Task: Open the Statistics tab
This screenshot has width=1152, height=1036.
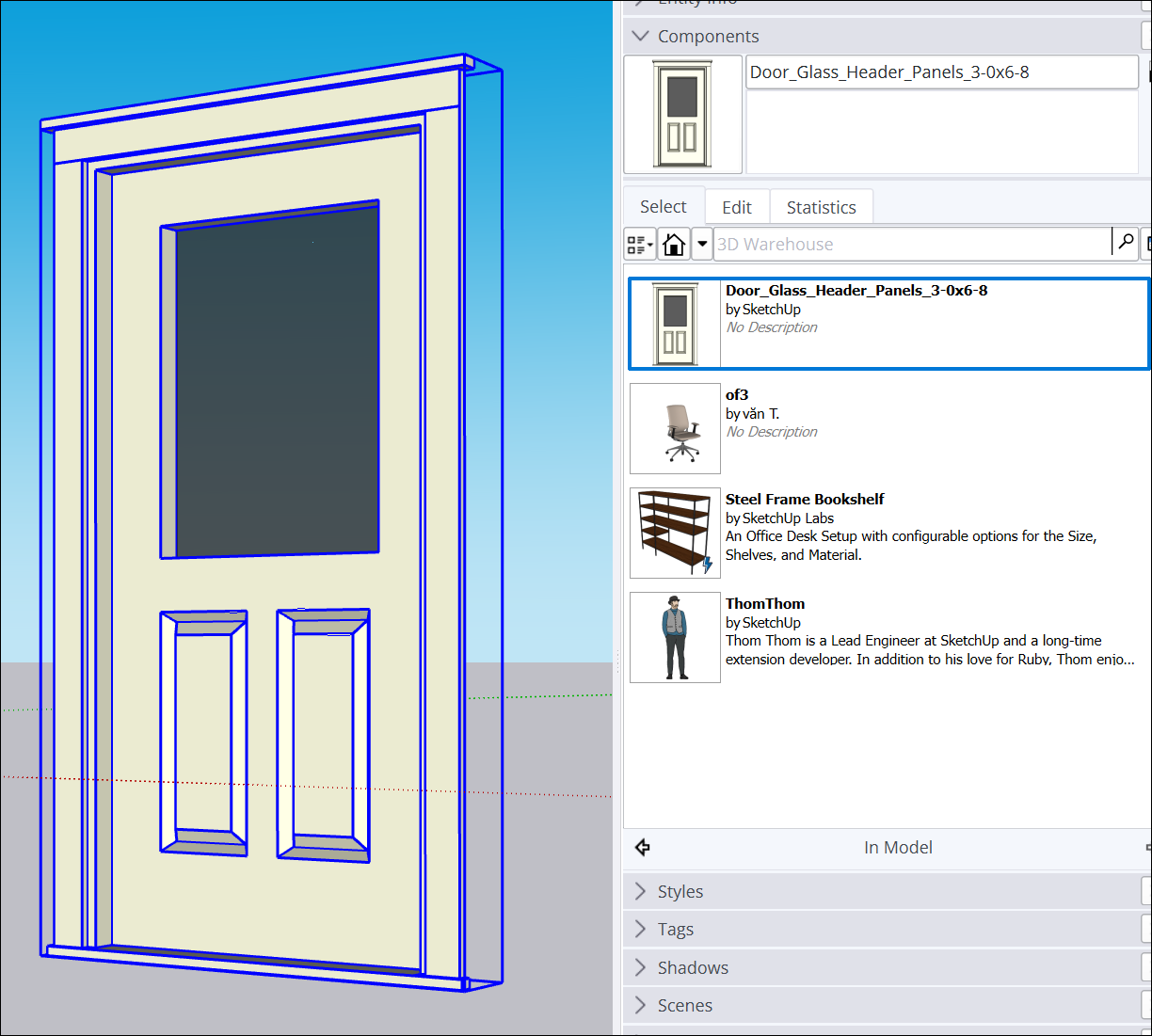Action: tap(821, 206)
